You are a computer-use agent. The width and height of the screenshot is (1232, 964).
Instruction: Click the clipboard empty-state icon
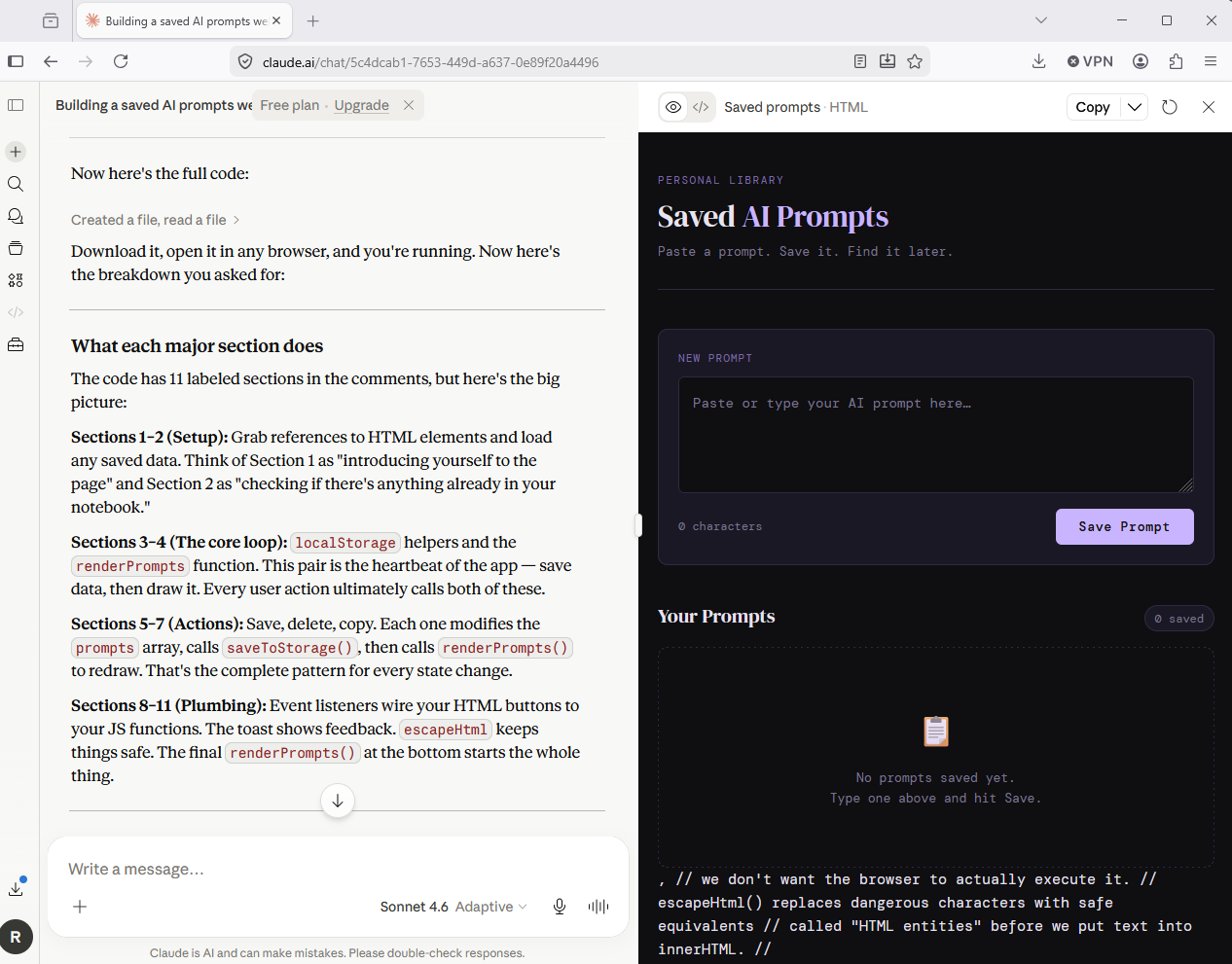(x=936, y=732)
